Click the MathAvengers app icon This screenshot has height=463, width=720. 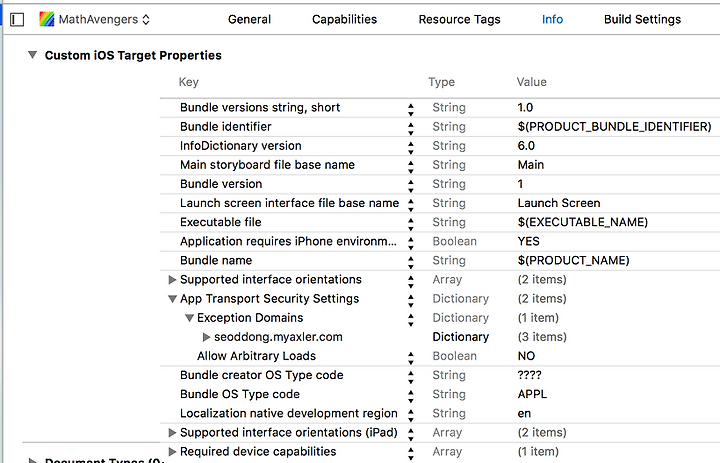pyautogui.click(x=47, y=19)
